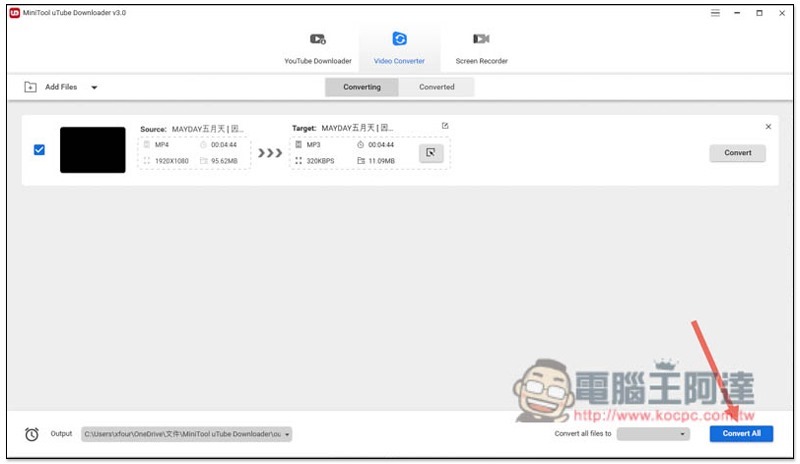Click the Add Files folder icon

click(31, 87)
